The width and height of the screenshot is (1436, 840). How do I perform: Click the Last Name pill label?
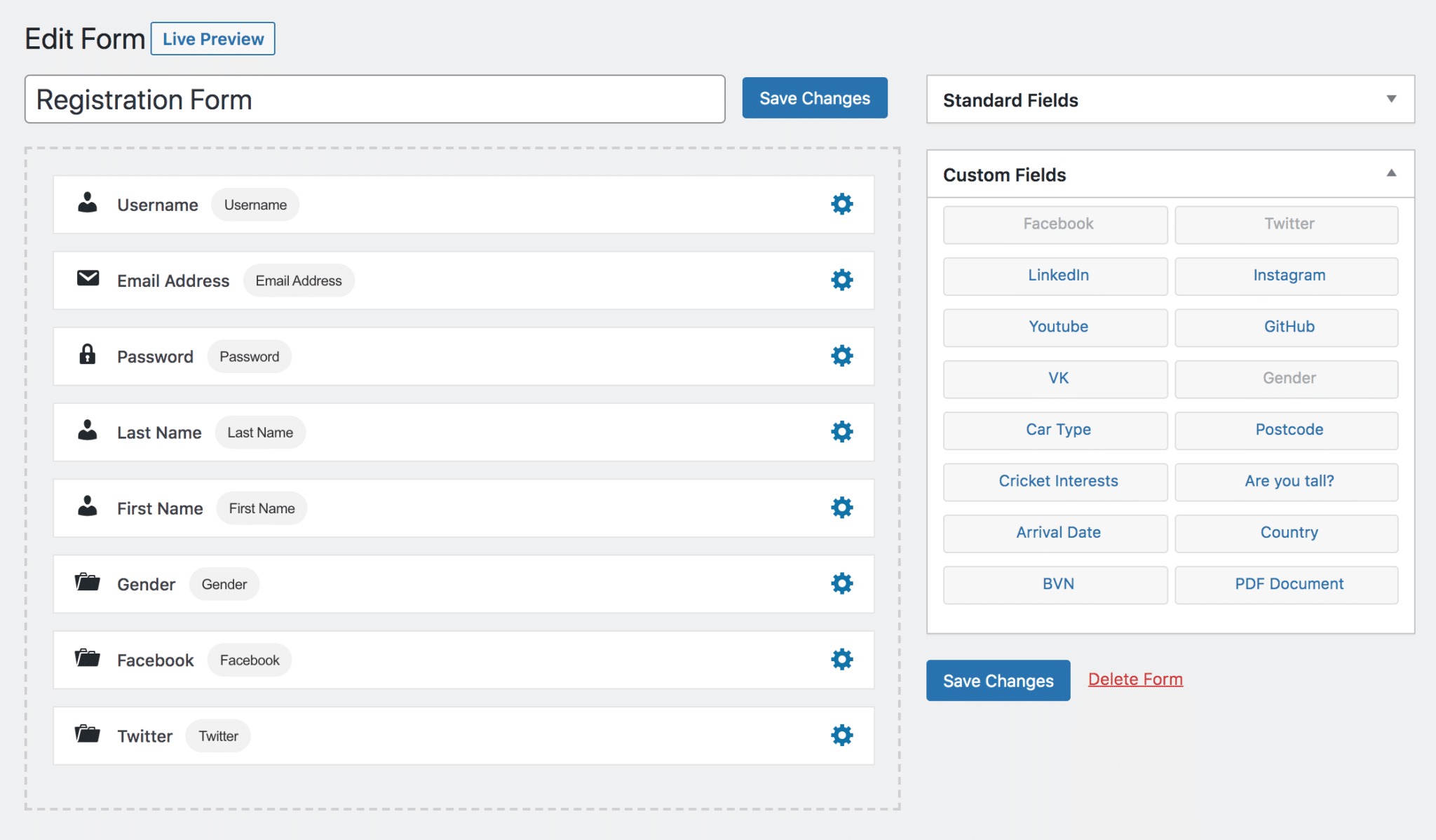[260, 432]
